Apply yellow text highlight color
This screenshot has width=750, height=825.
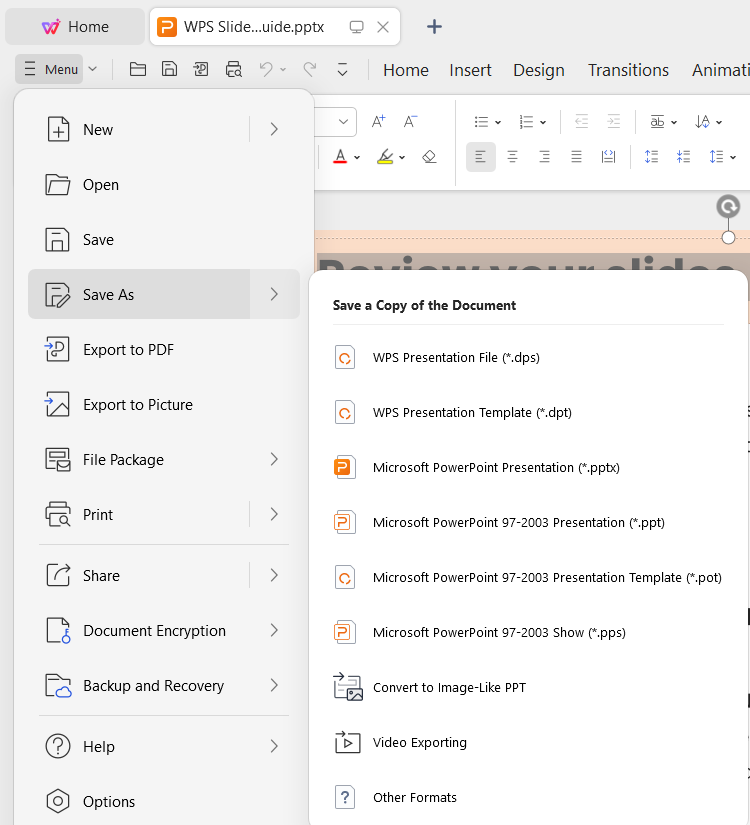point(385,156)
